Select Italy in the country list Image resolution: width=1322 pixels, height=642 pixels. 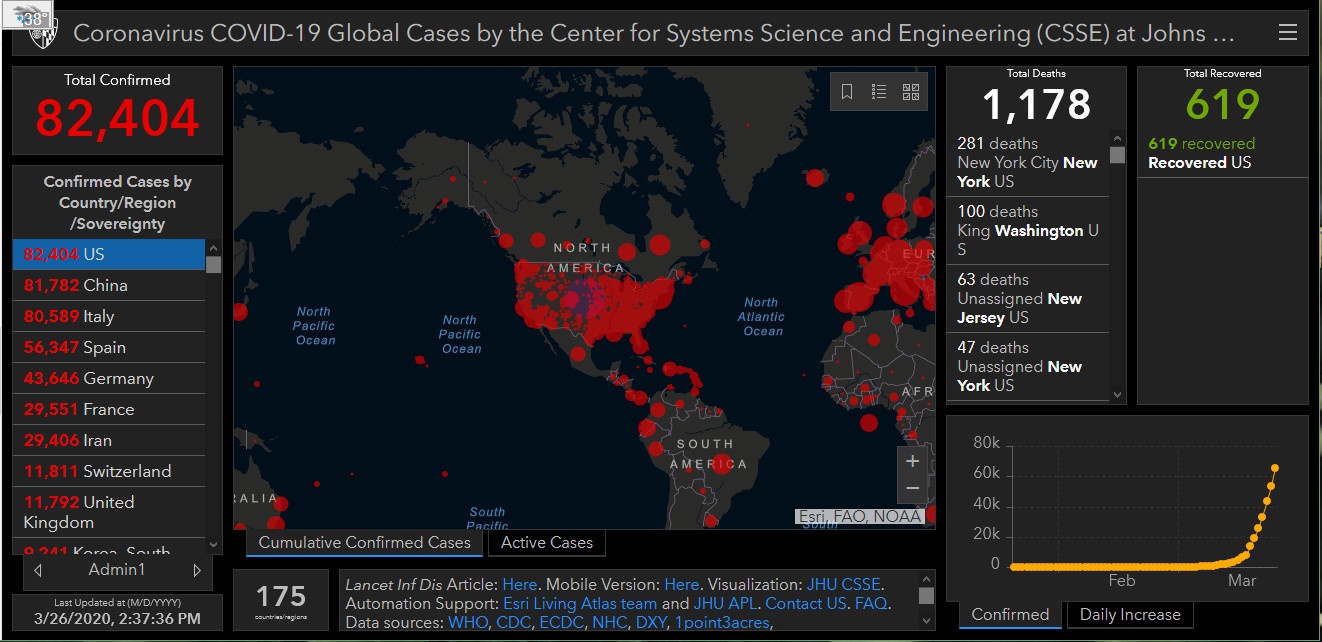coord(109,317)
